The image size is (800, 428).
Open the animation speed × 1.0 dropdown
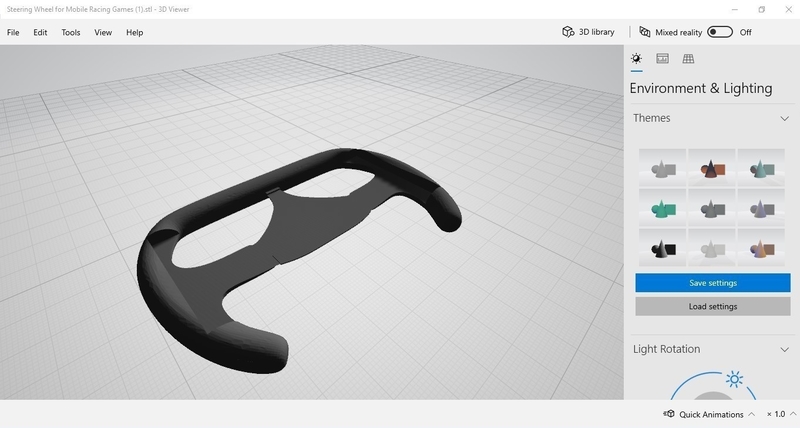tap(781, 414)
